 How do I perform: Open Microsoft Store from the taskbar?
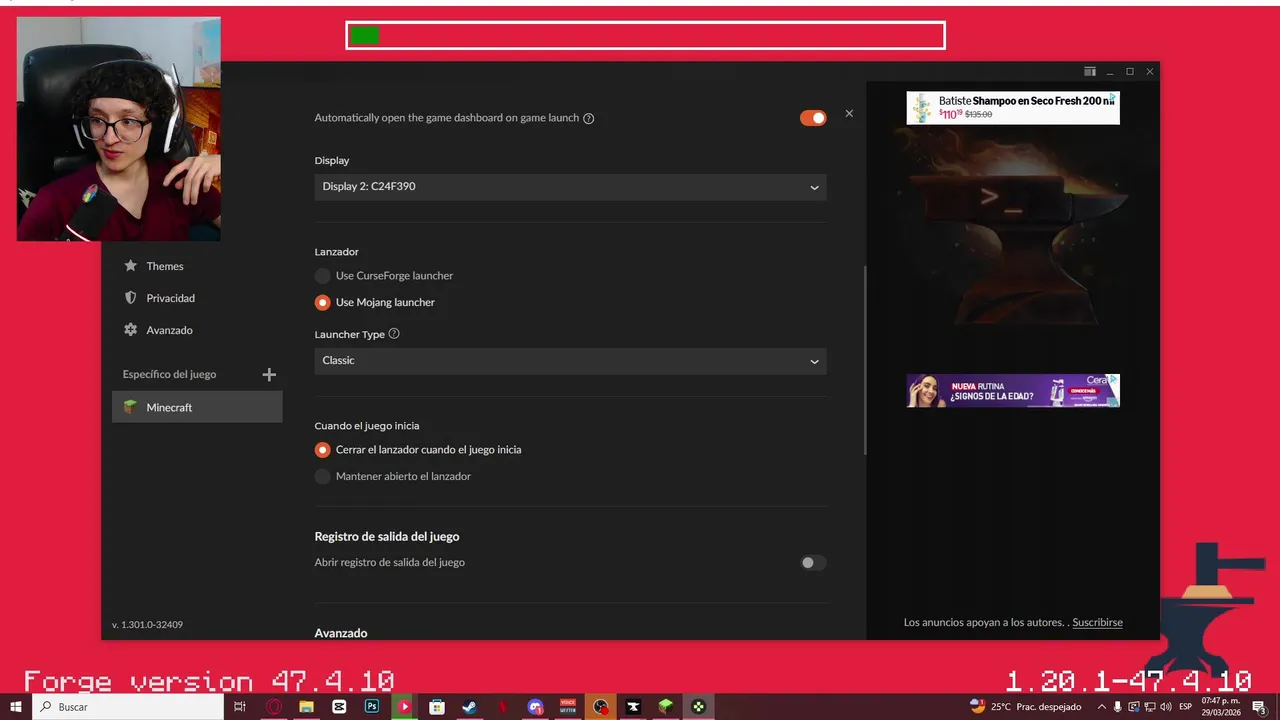(x=437, y=707)
